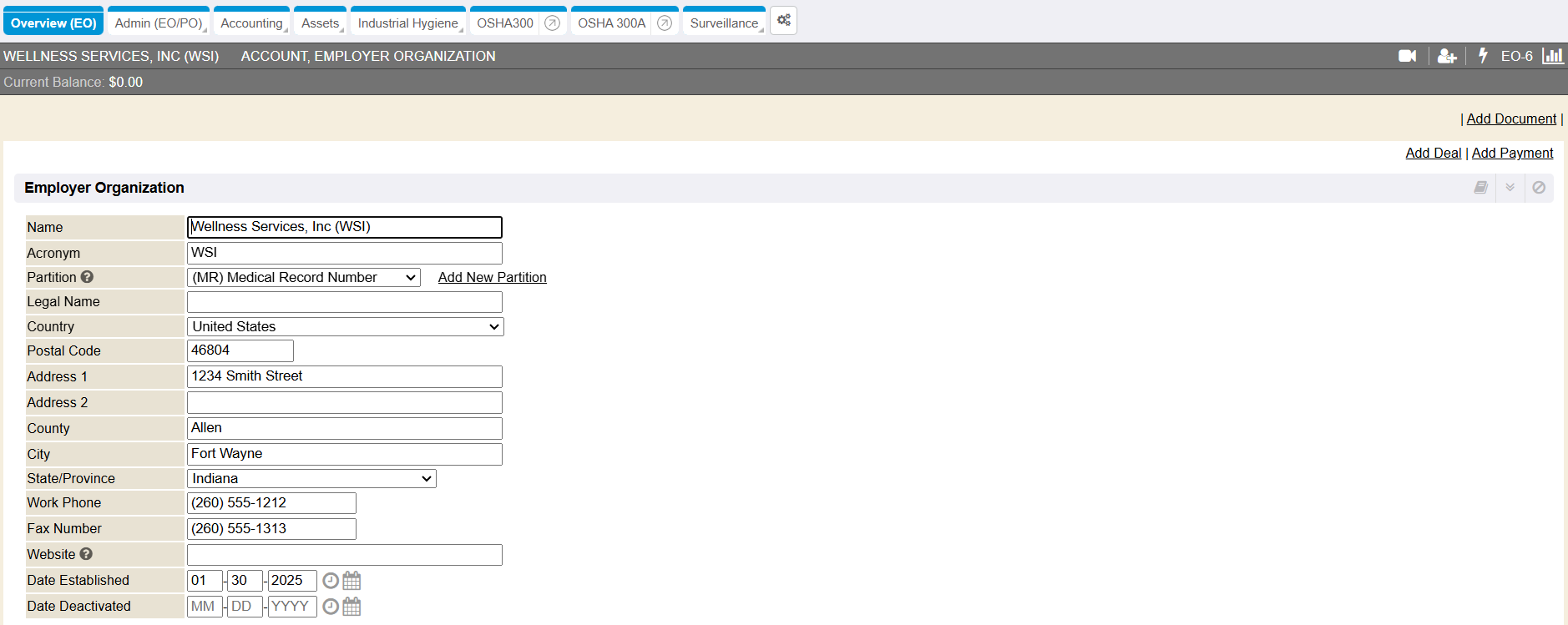
Task: Open calendar picker for Date Established
Action: pyautogui.click(x=352, y=581)
